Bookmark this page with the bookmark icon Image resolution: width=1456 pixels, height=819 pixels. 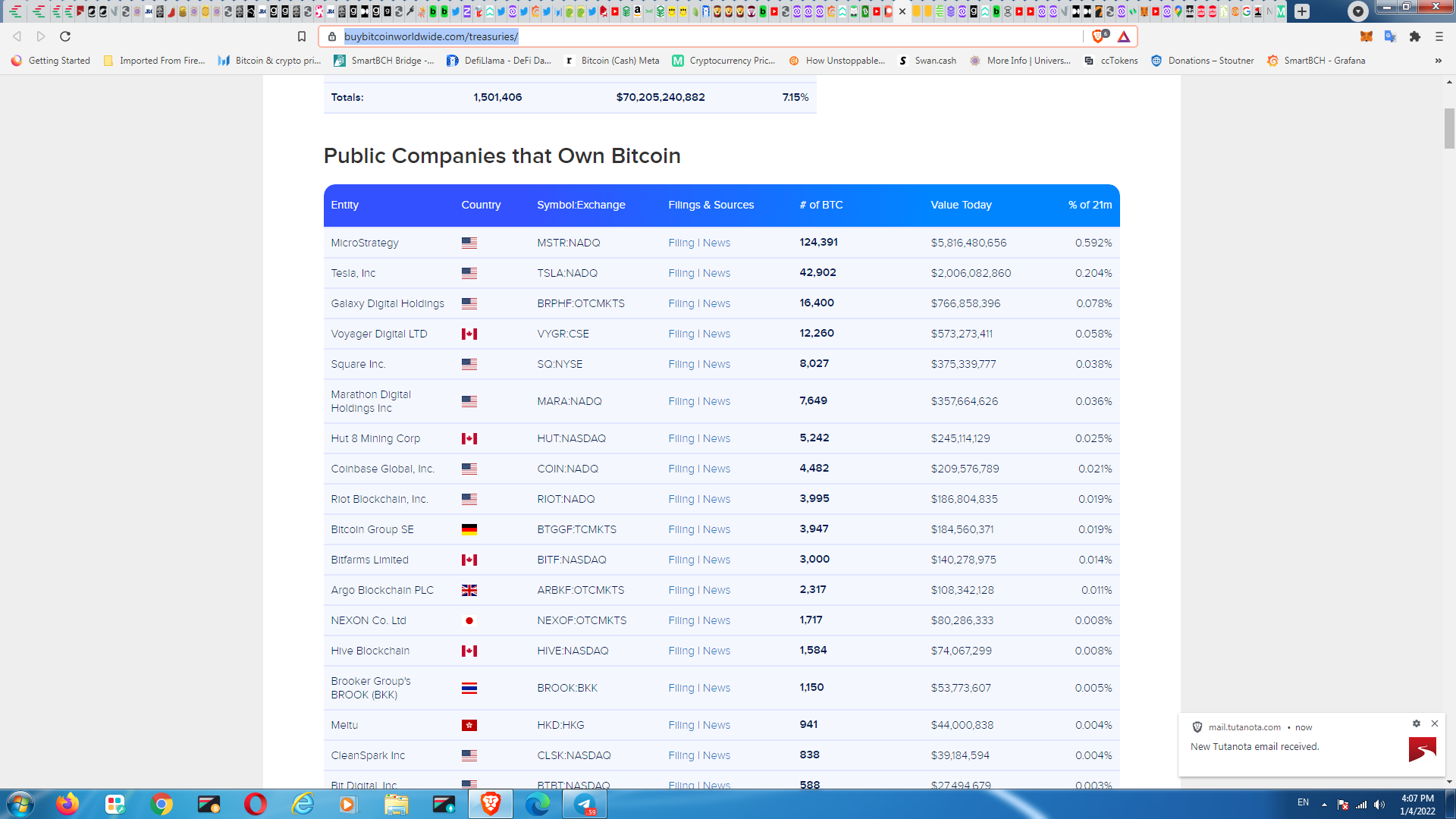point(302,36)
